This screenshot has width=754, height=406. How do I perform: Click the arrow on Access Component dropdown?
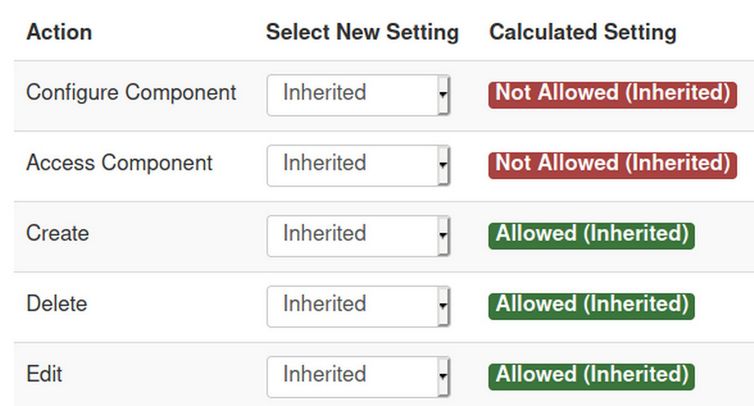443,165
